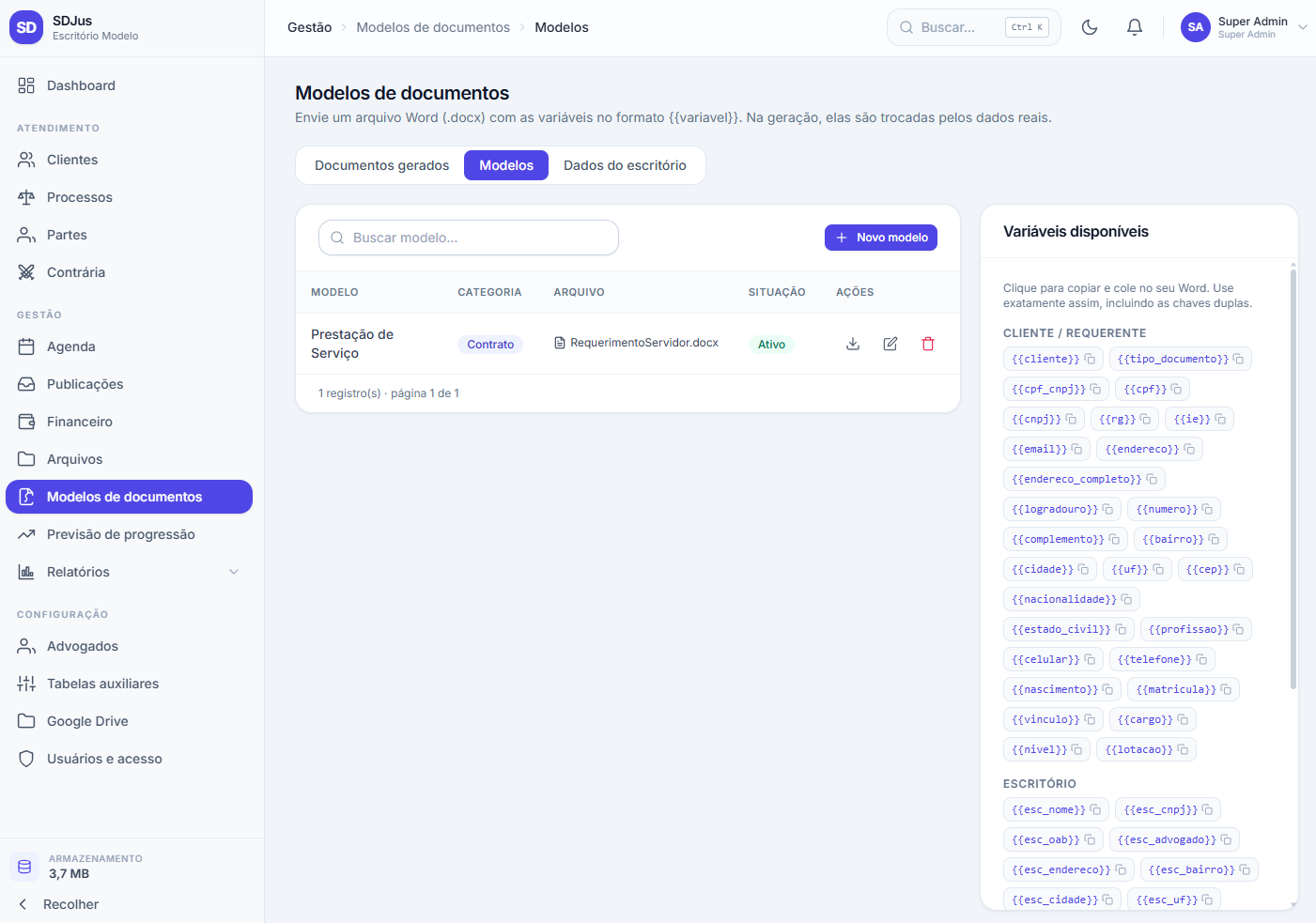Screen dimensions: 1316x923
Task: Click the Advogados people icon
Action: pos(26,646)
